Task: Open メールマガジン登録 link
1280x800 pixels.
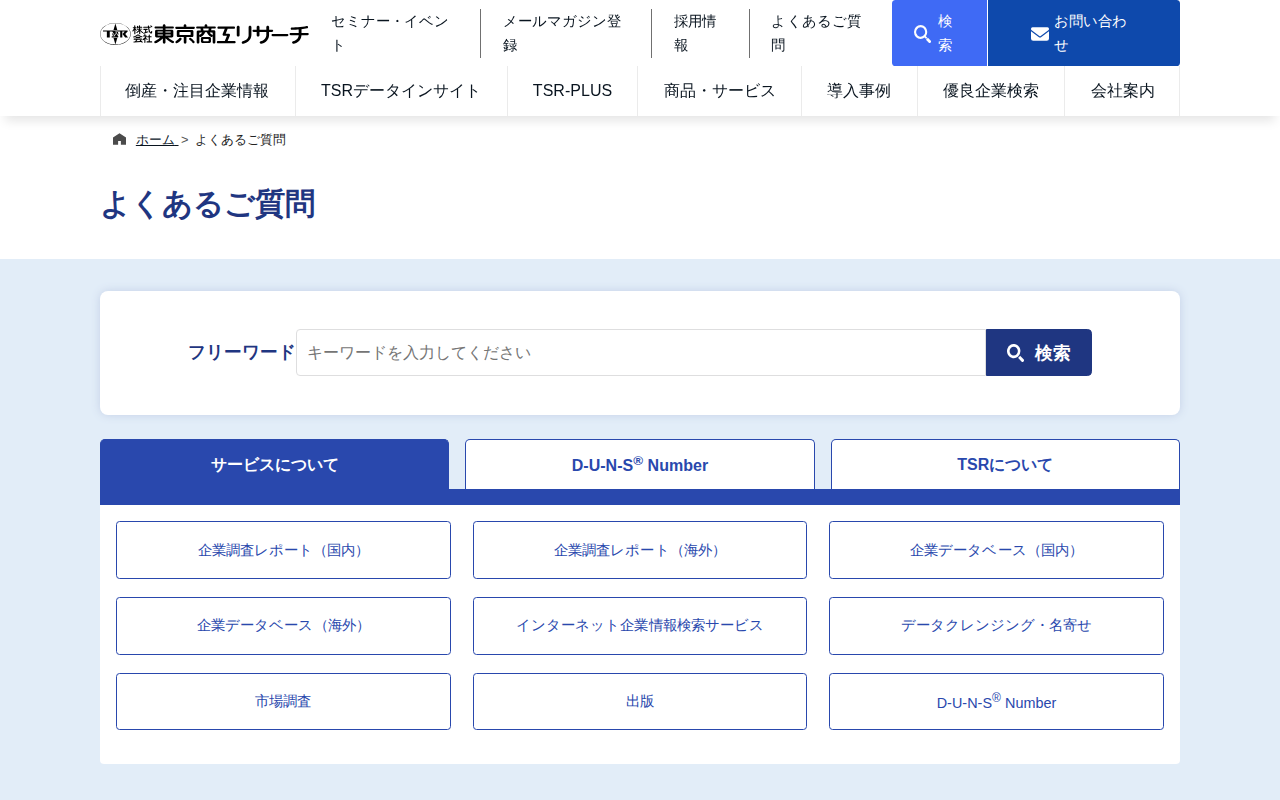Action: [553, 33]
